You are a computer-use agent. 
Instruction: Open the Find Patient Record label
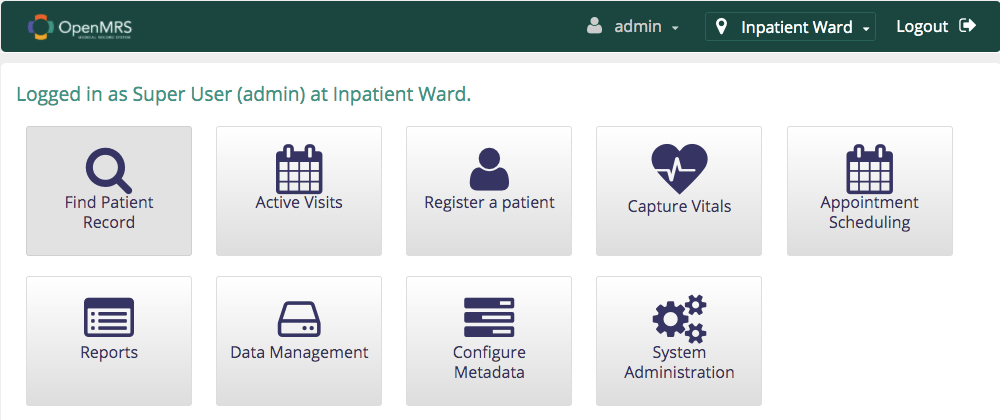click(x=109, y=212)
